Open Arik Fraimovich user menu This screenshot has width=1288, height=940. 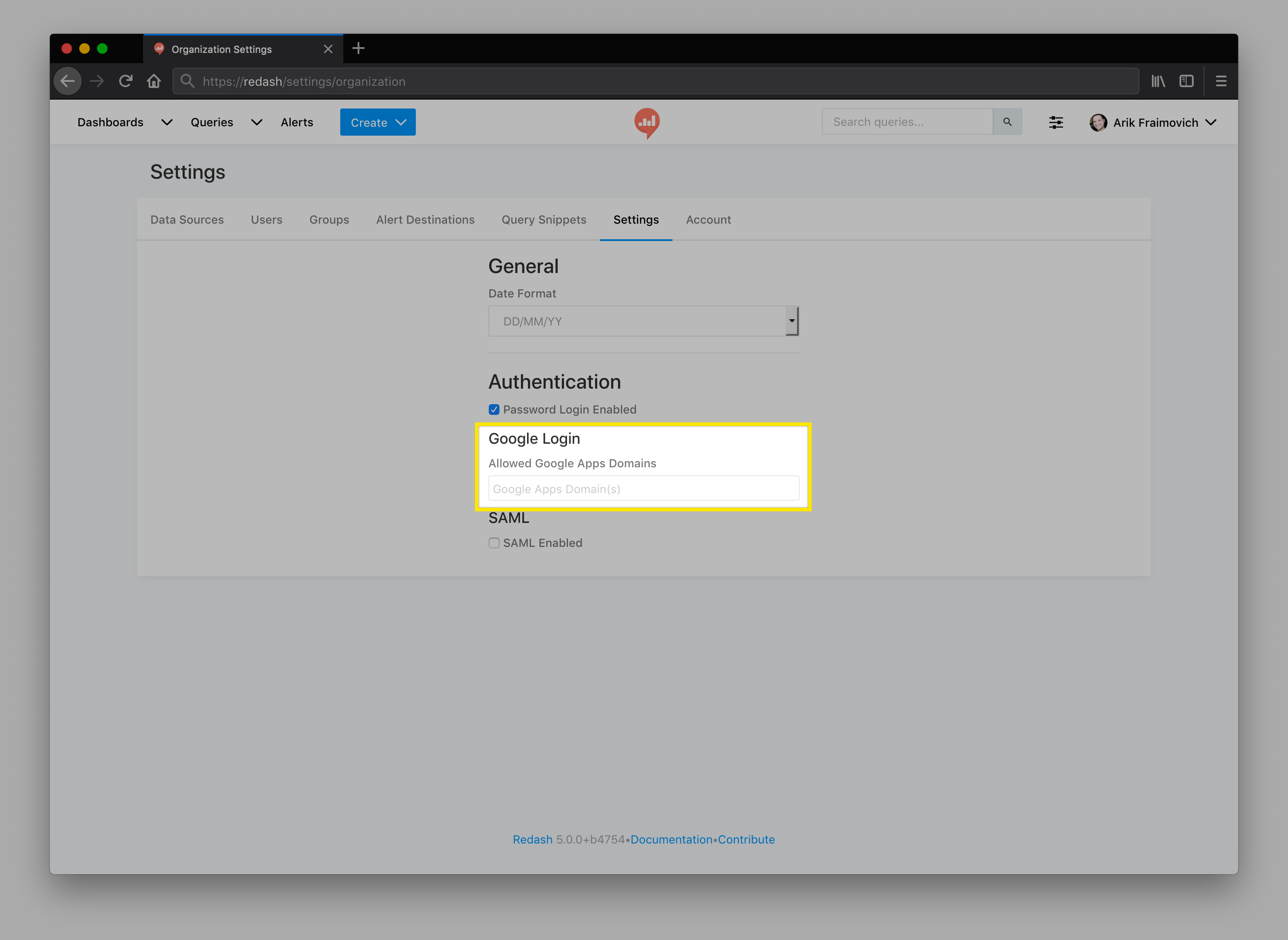click(x=1154, y=122)
